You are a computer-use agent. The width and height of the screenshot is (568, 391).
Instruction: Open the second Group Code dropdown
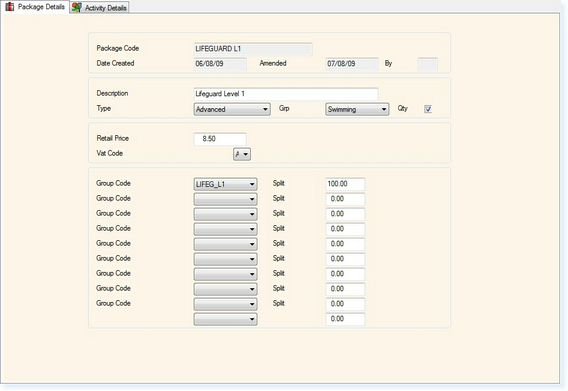(x=226, y=199)
